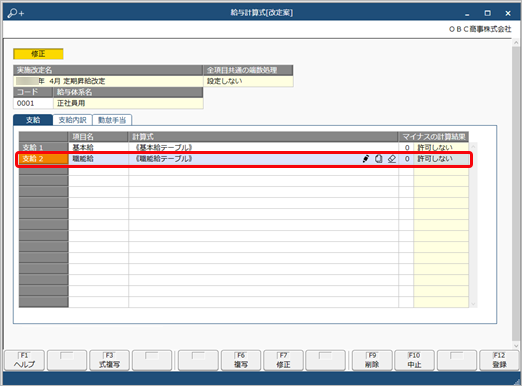Click 許可しない in the 支給 1 row

pyautogui.click(x=441, y=147)
